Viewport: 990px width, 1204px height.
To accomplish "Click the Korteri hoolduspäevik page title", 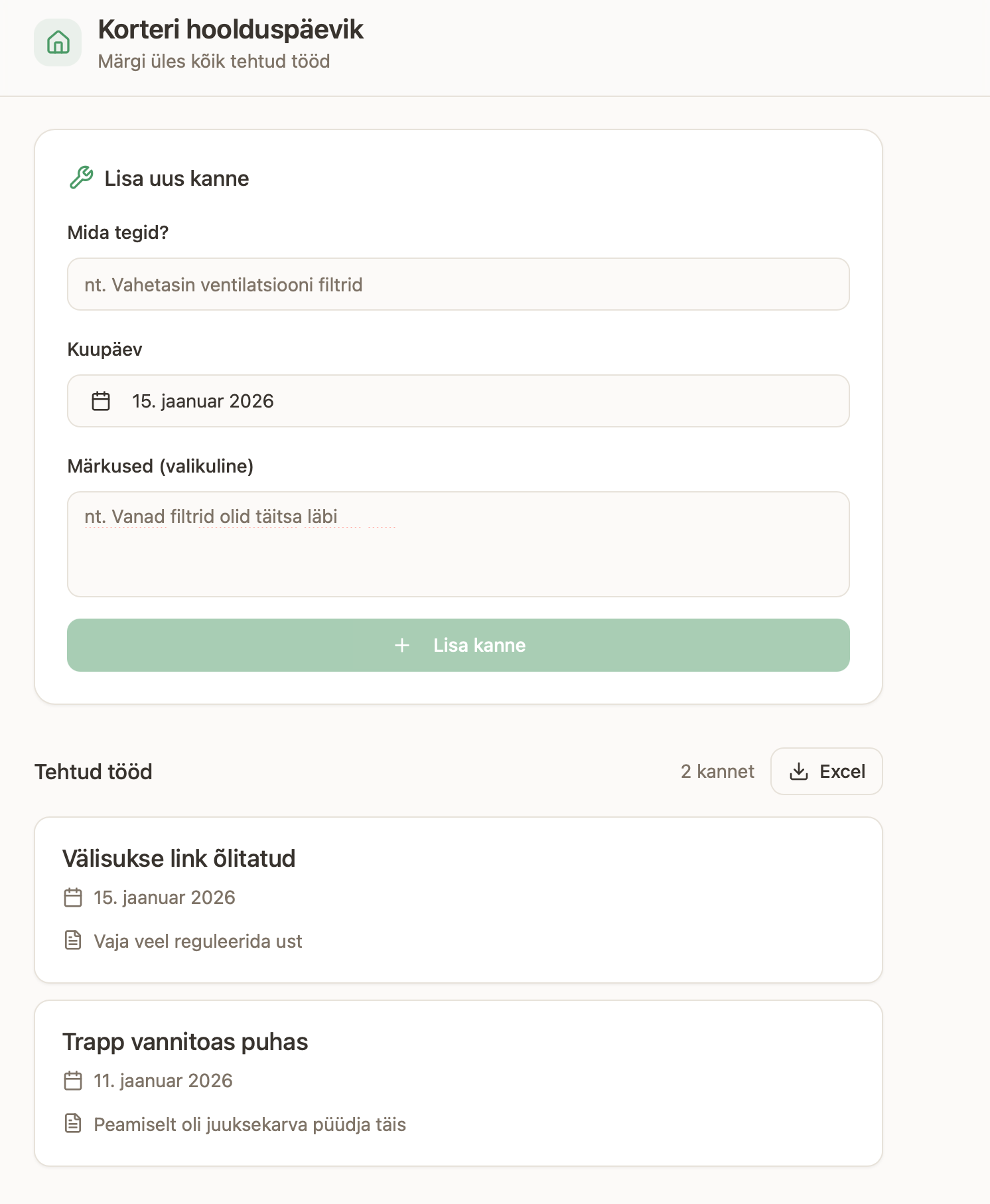I will coord(230,30).
